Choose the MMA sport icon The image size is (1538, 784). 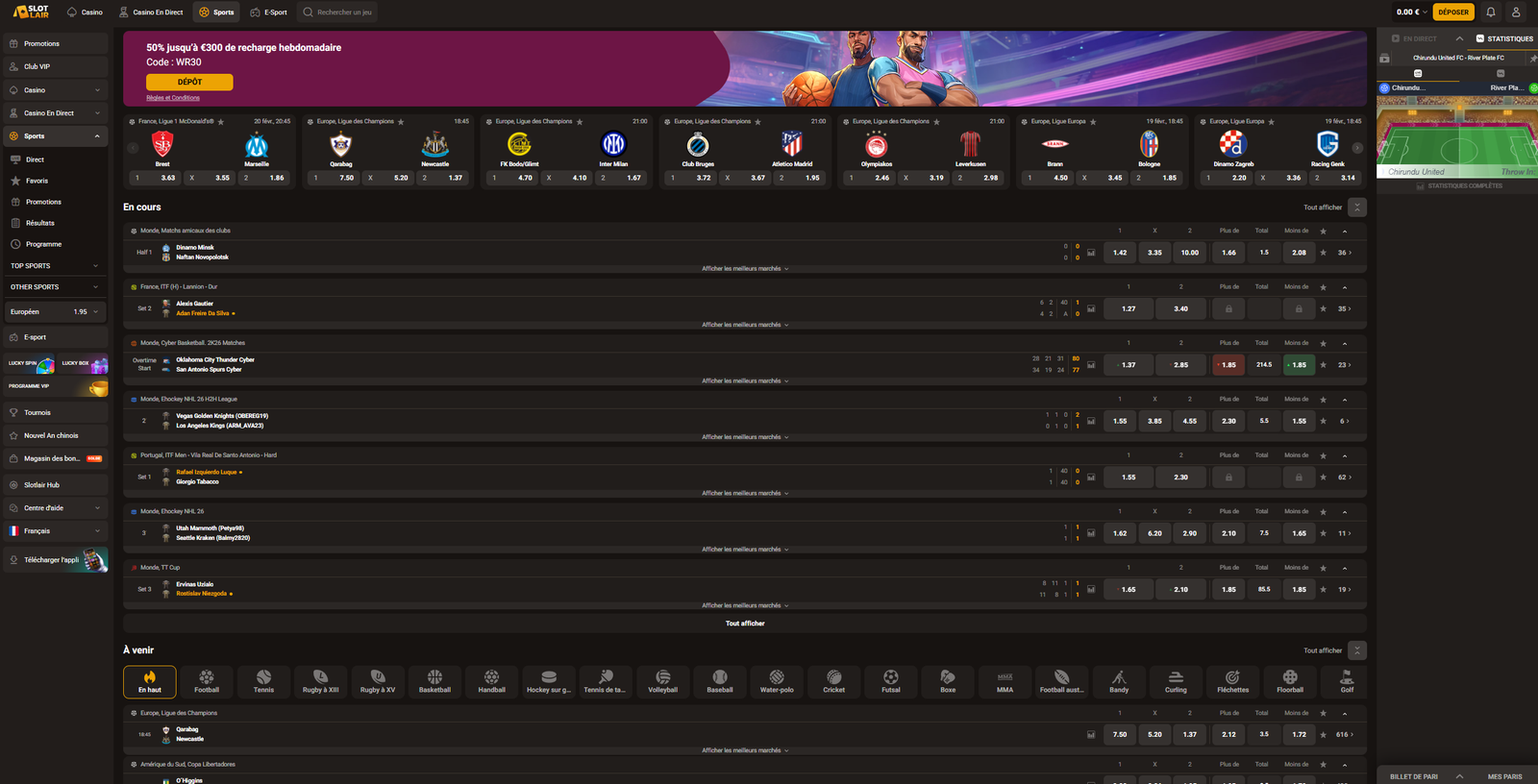tap(1005, 681)
